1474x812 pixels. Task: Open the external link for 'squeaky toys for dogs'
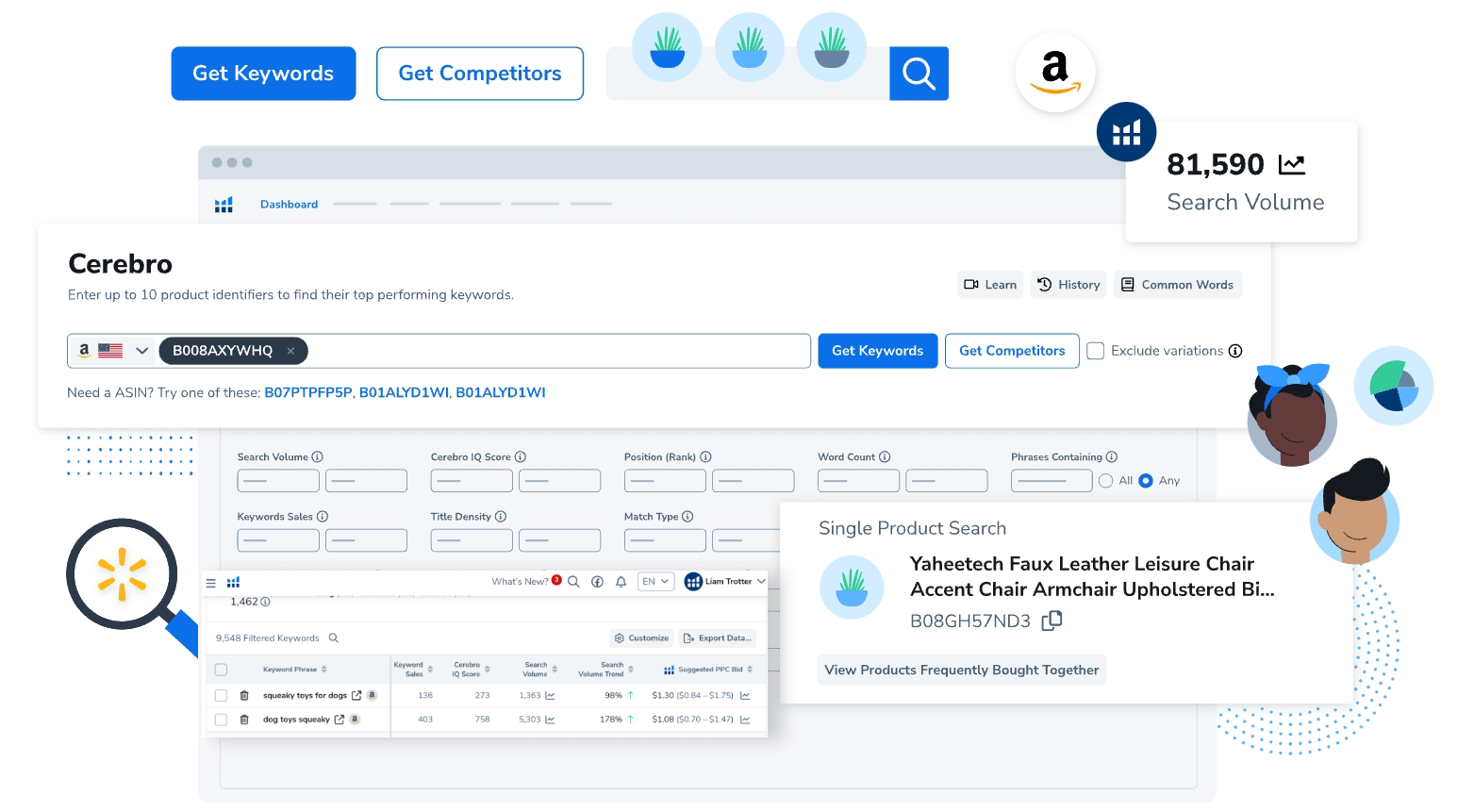[x=356, y=695]
